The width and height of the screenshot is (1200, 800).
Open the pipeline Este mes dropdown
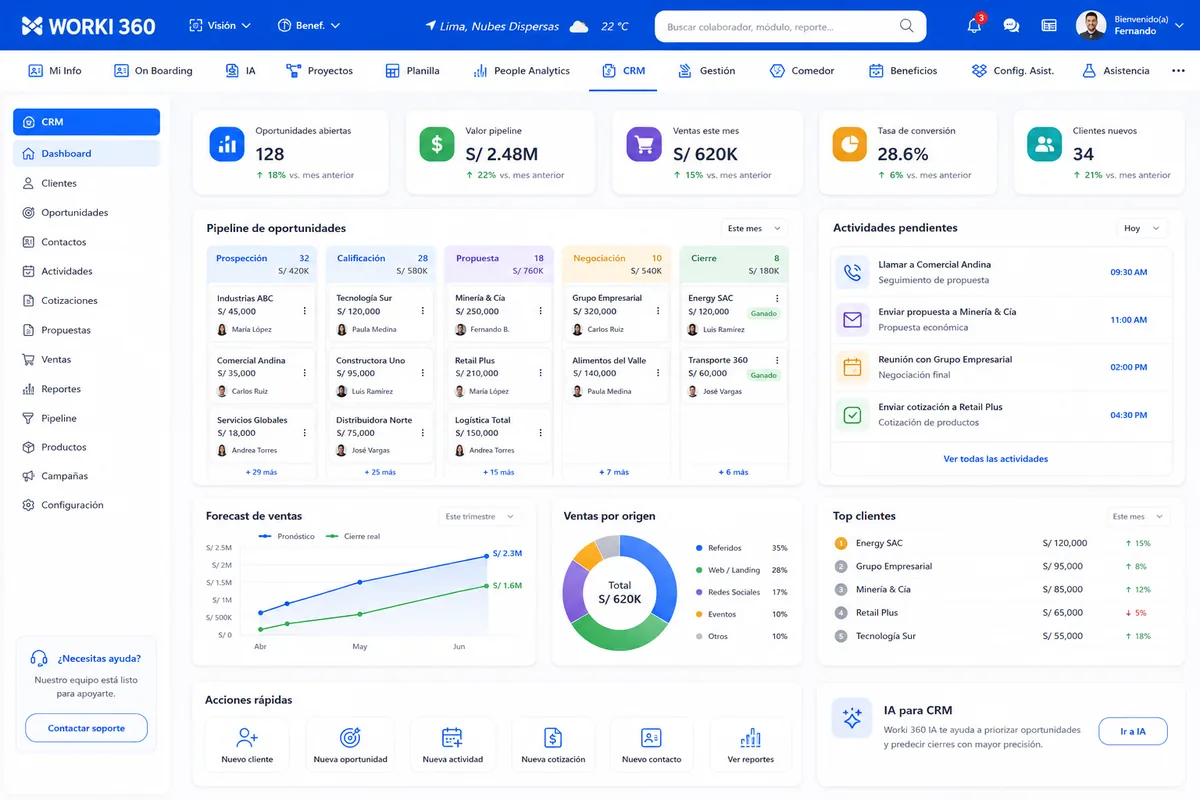pyautogui.click(x=754, y=228)
